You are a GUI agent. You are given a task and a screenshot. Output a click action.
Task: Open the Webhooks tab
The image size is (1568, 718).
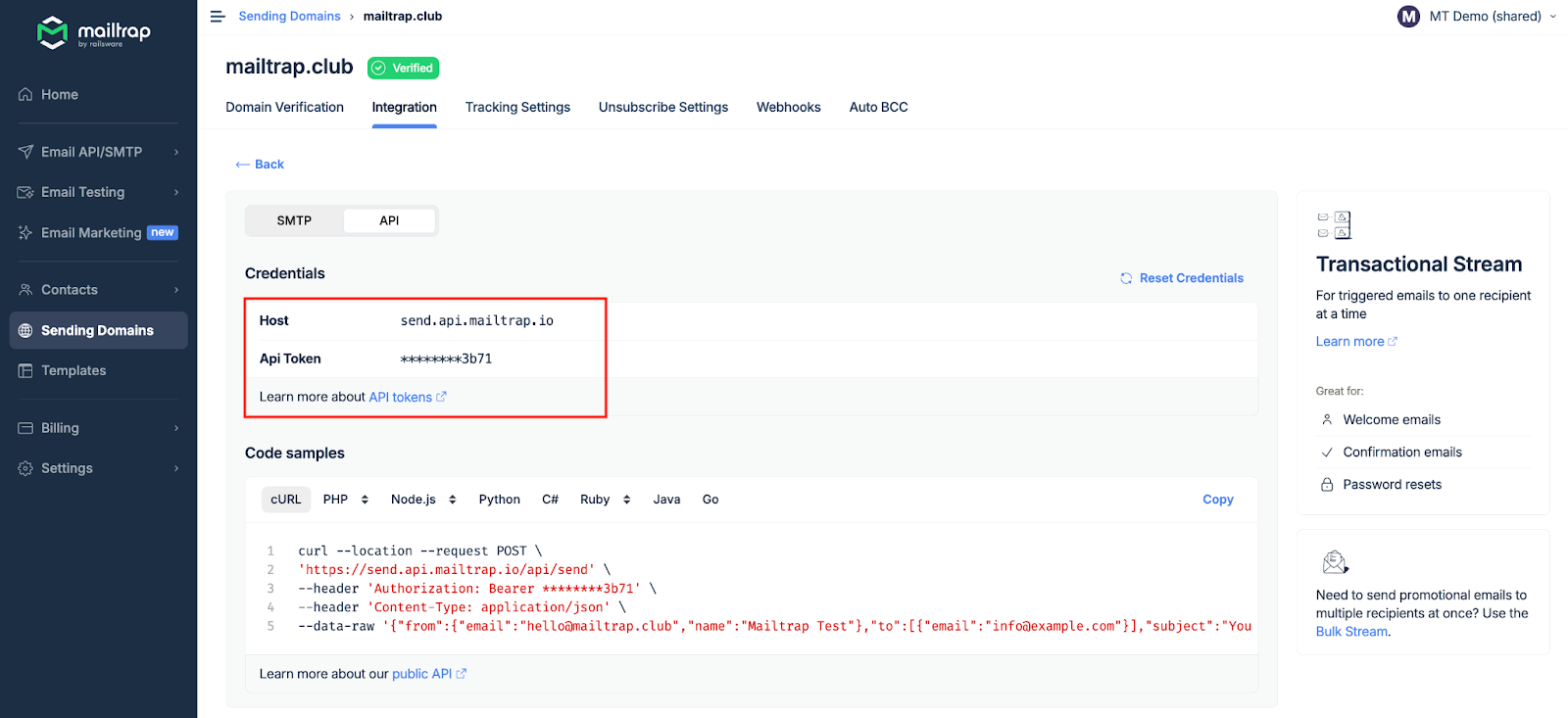(x=788, y=108)
